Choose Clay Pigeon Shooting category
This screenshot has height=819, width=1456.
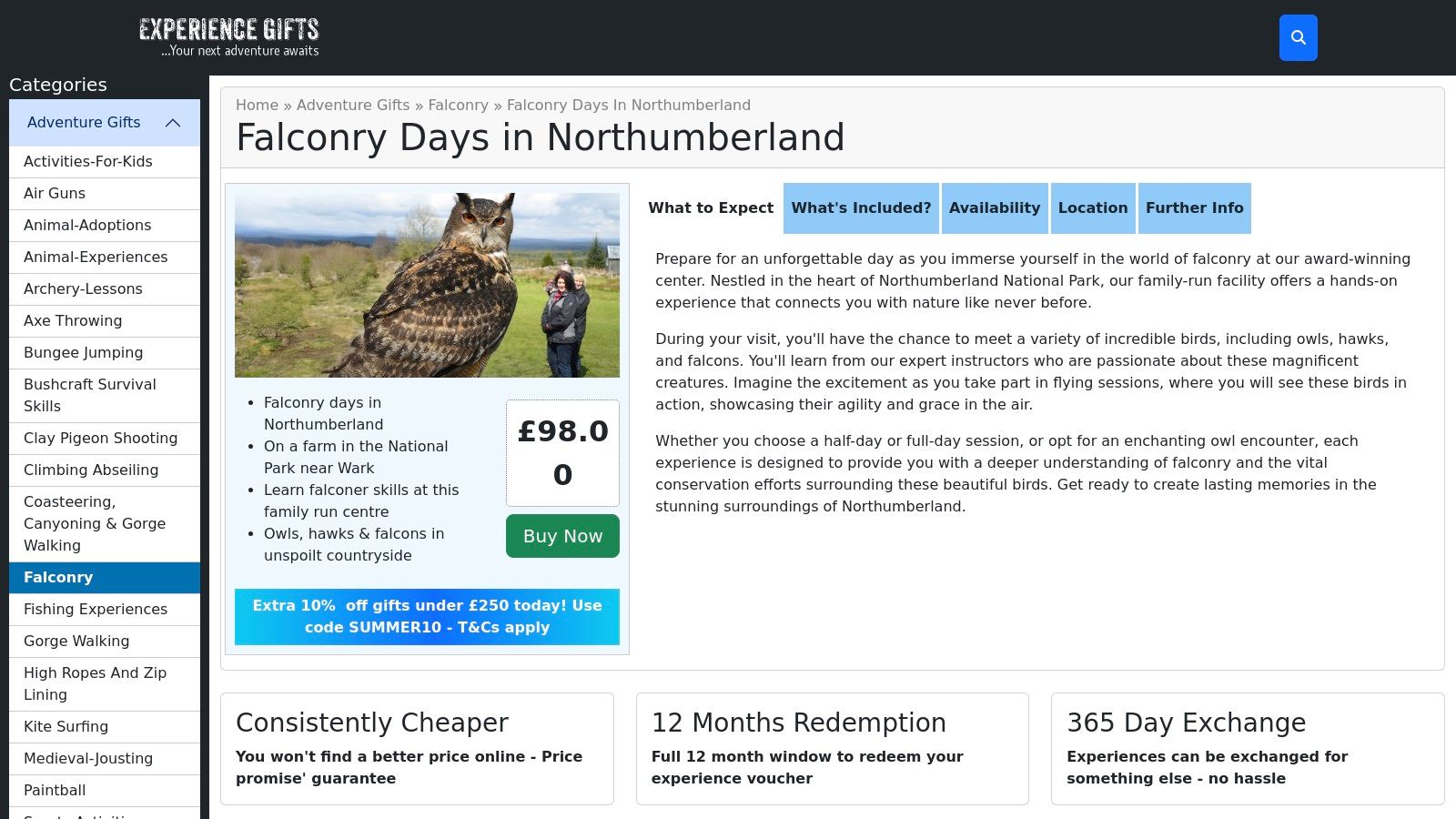[100, 439]
